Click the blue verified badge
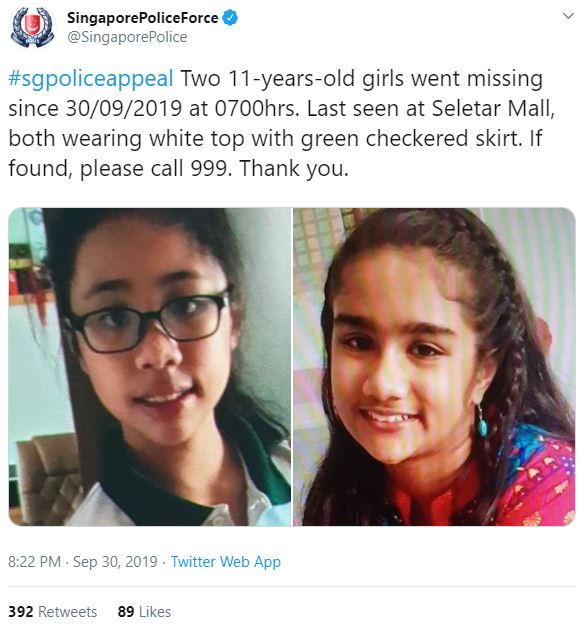 click(x=231, y=18)
